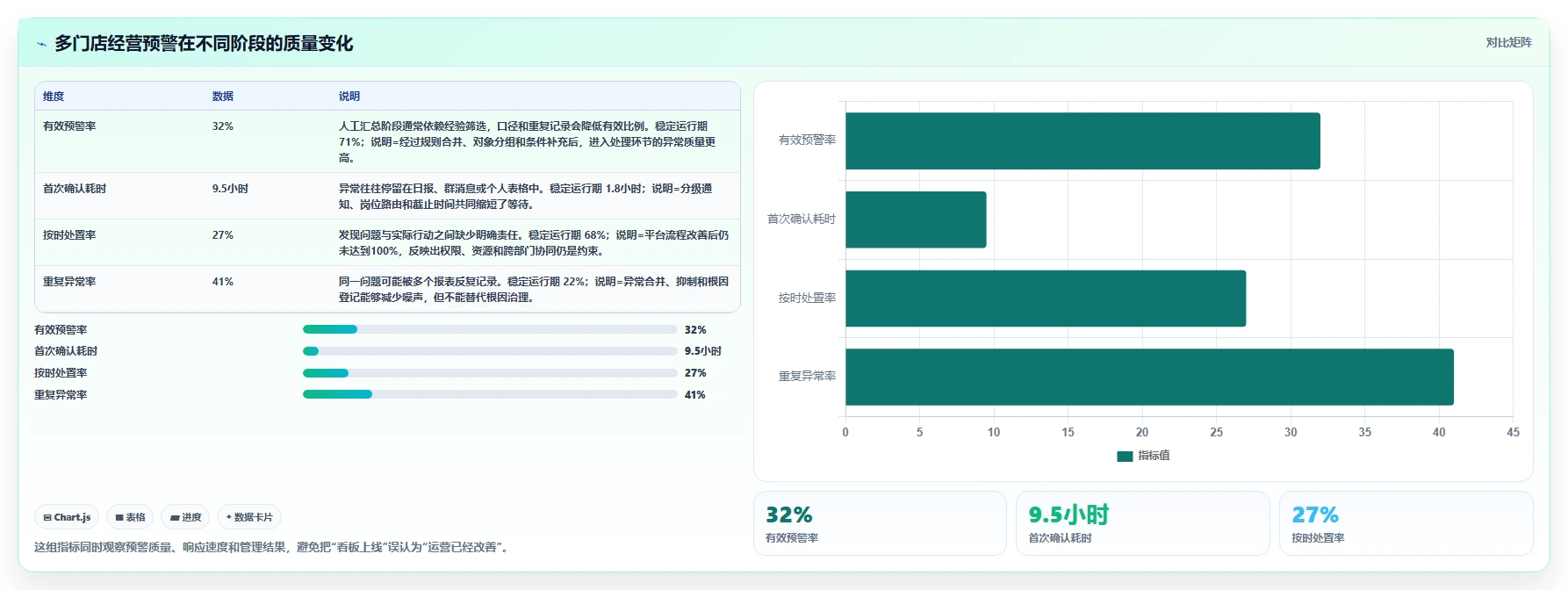Click the description starting 发现问题与实际行动之间

coord(534,243)
